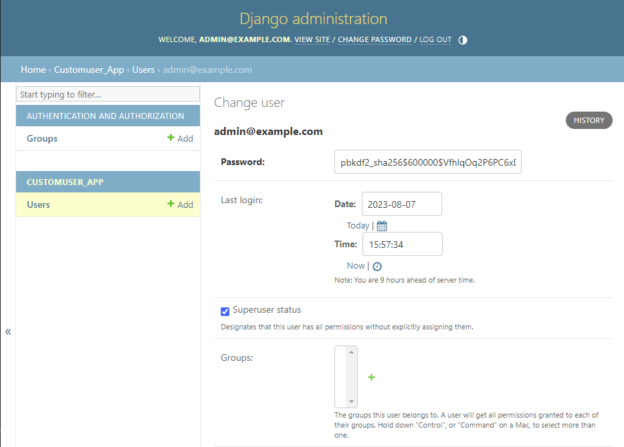Open the Change Password link
Screen dimensions: 624x447
(374, 40)
